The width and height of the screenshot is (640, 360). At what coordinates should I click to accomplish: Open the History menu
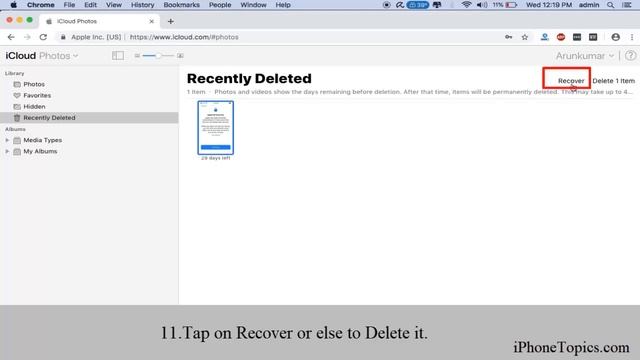(142, 5)
